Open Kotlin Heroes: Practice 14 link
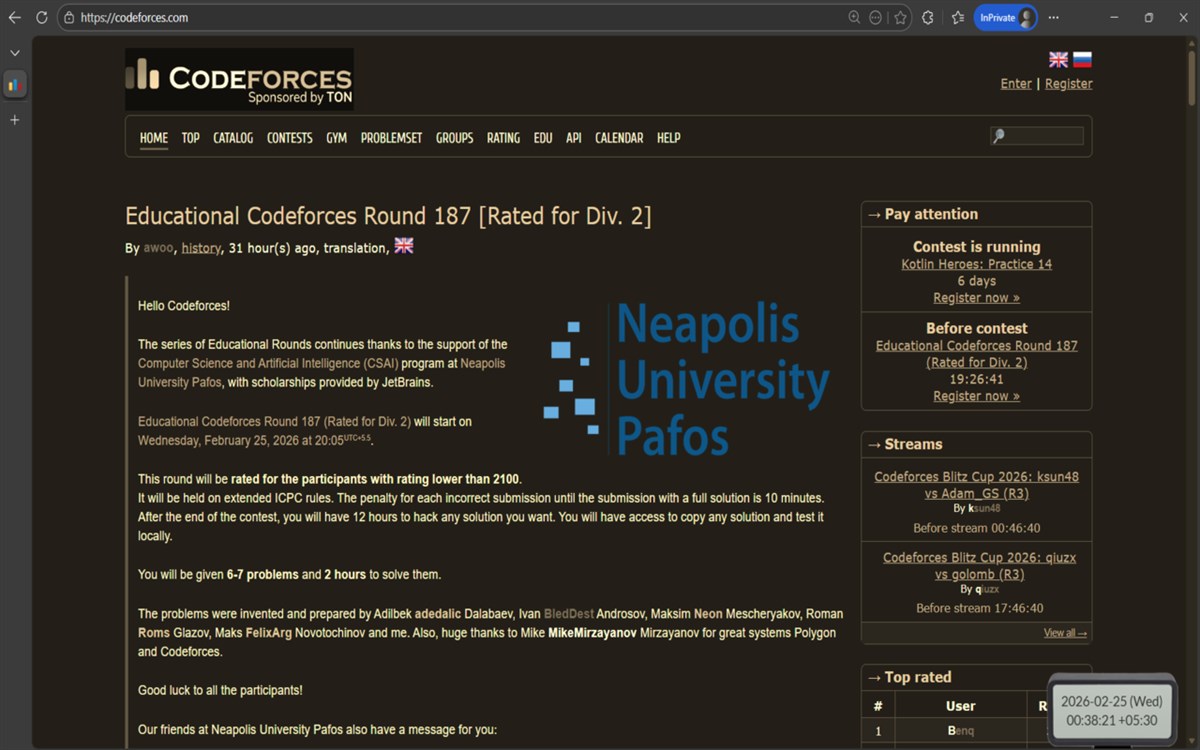The image size is (1200, 750). tap(976, 265)
